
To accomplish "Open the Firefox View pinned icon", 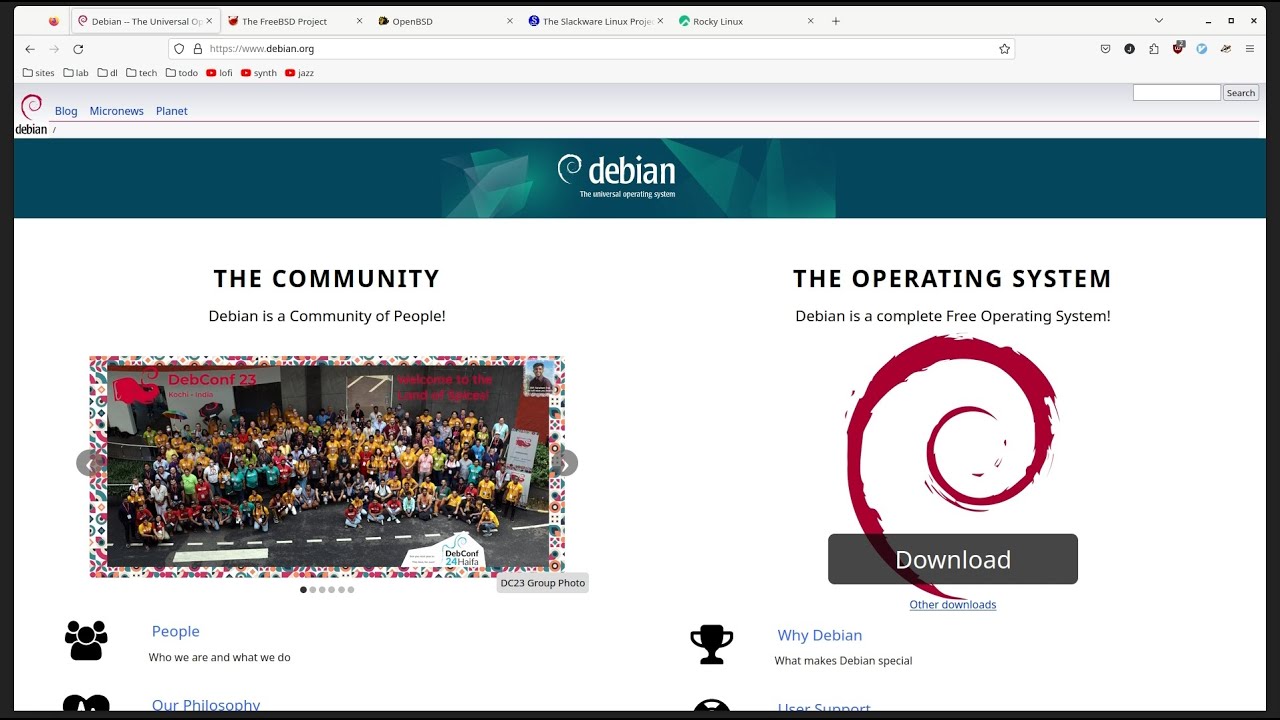I will (x=54, y=21).
